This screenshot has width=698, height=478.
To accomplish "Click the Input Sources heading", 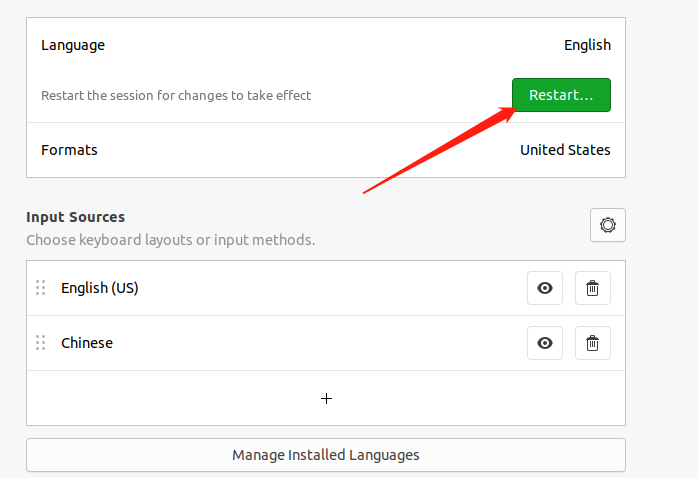I will coord(75,217).
